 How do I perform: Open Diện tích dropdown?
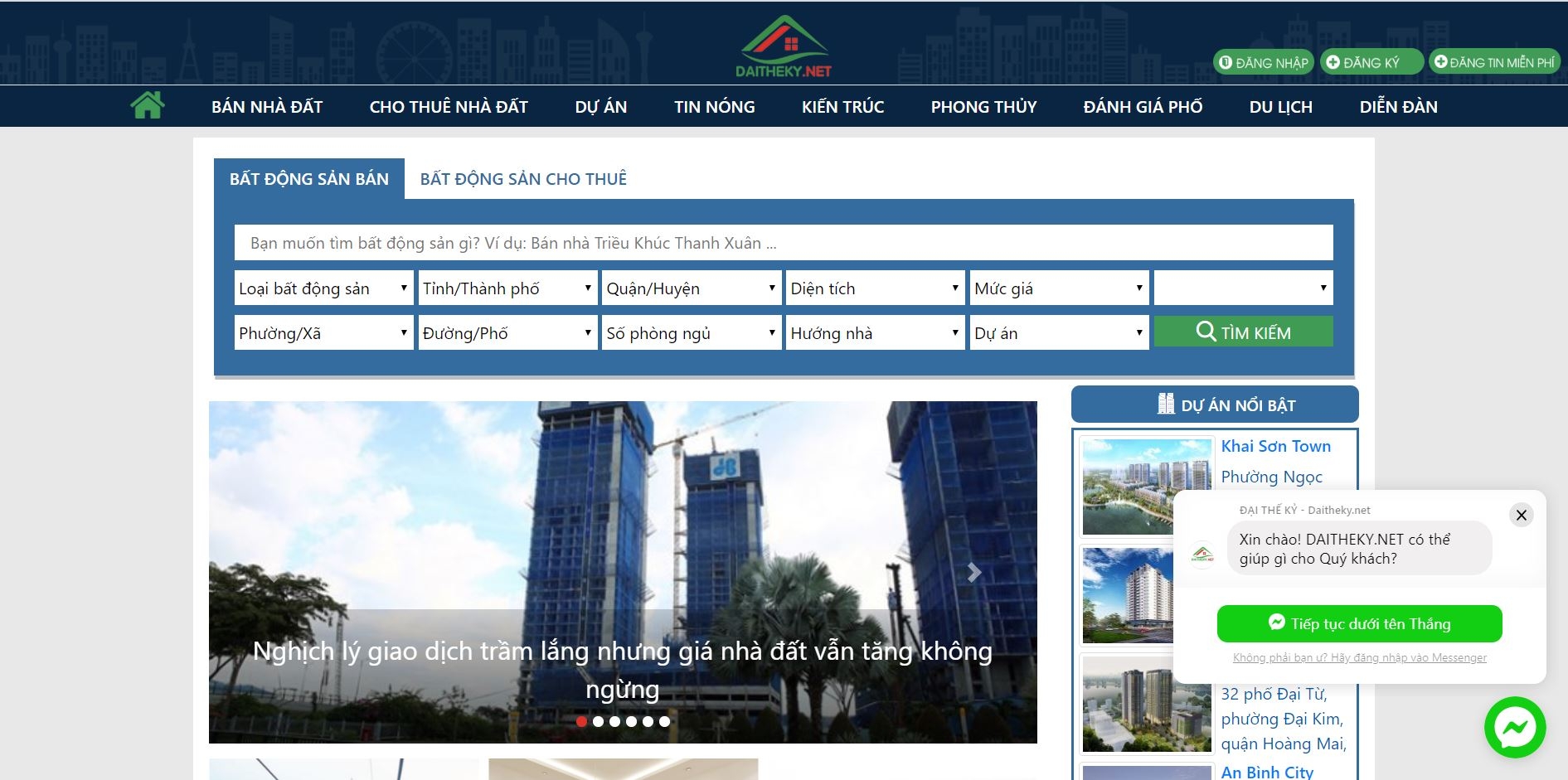[876, 288]
